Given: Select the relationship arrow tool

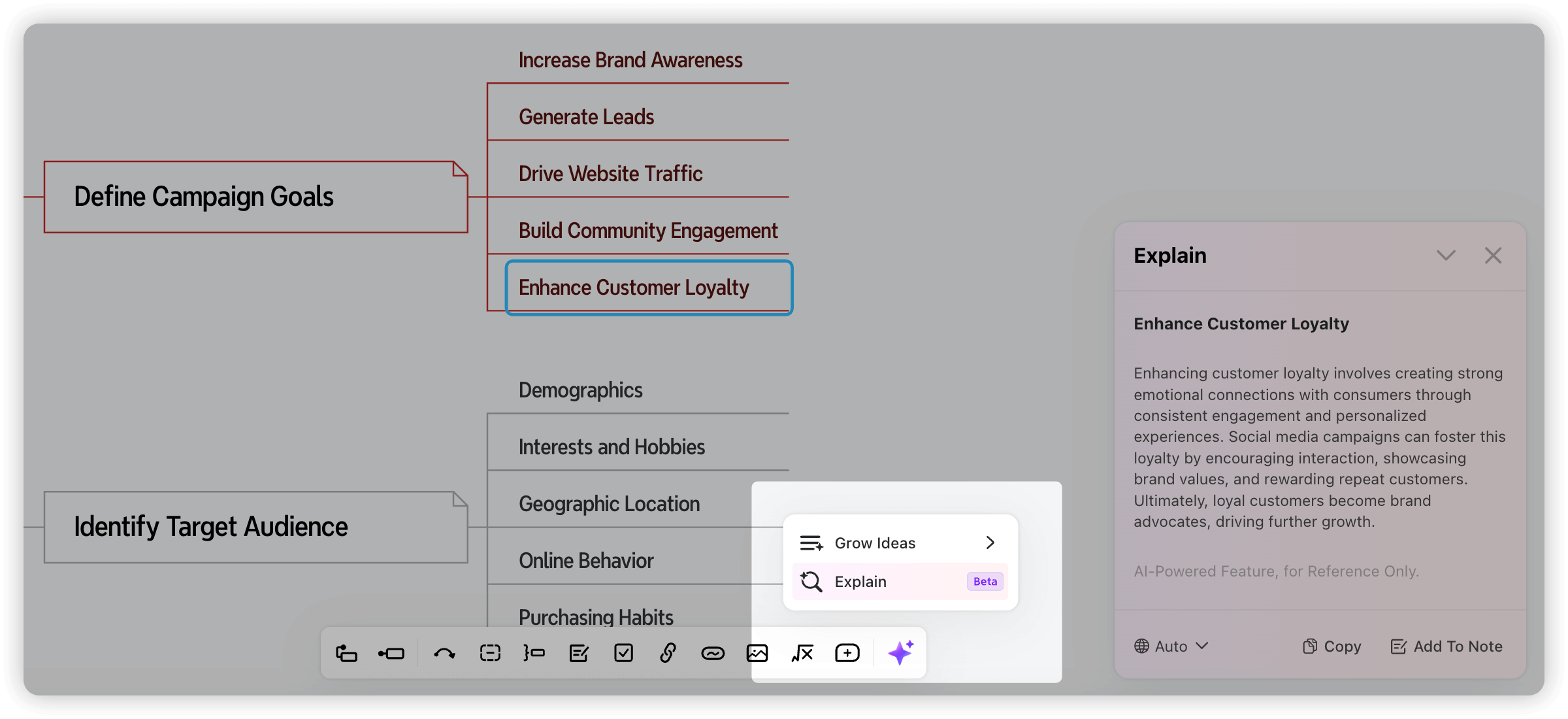Looking at the screenshot, I should (445, 652).
